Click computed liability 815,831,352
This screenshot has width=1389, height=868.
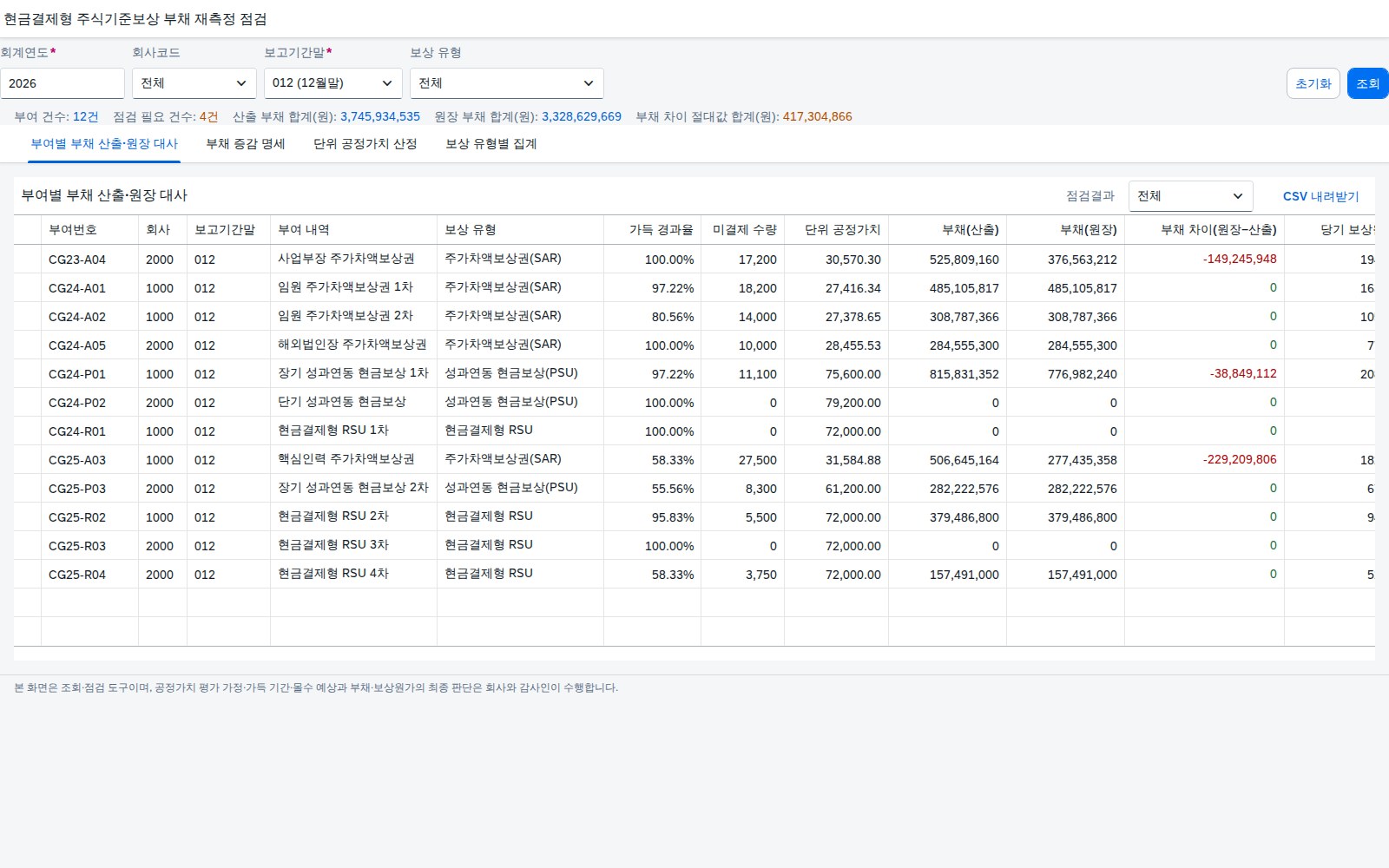(x=964, y=374)
